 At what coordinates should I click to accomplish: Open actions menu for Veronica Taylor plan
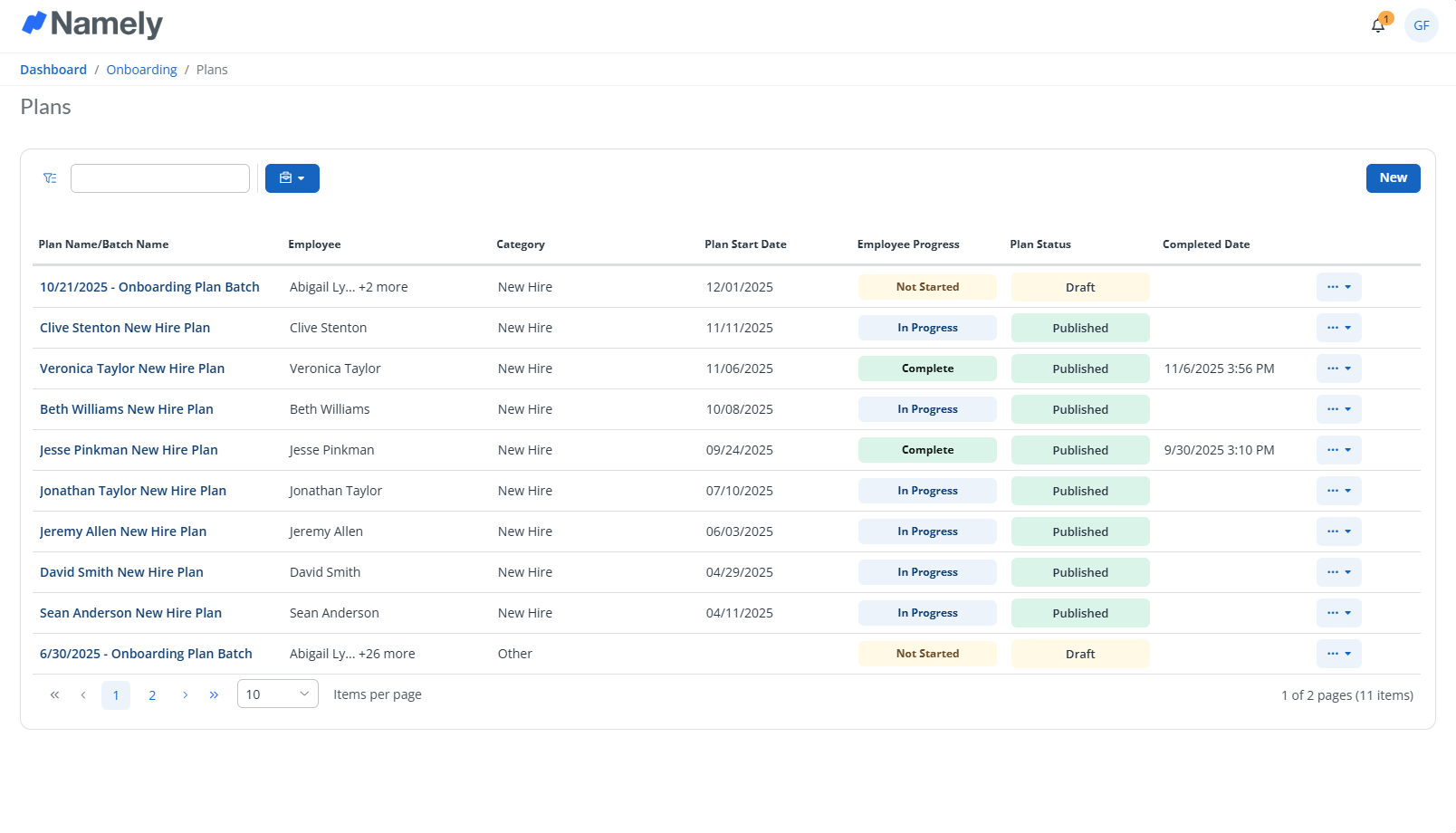tap(1338, 369)
